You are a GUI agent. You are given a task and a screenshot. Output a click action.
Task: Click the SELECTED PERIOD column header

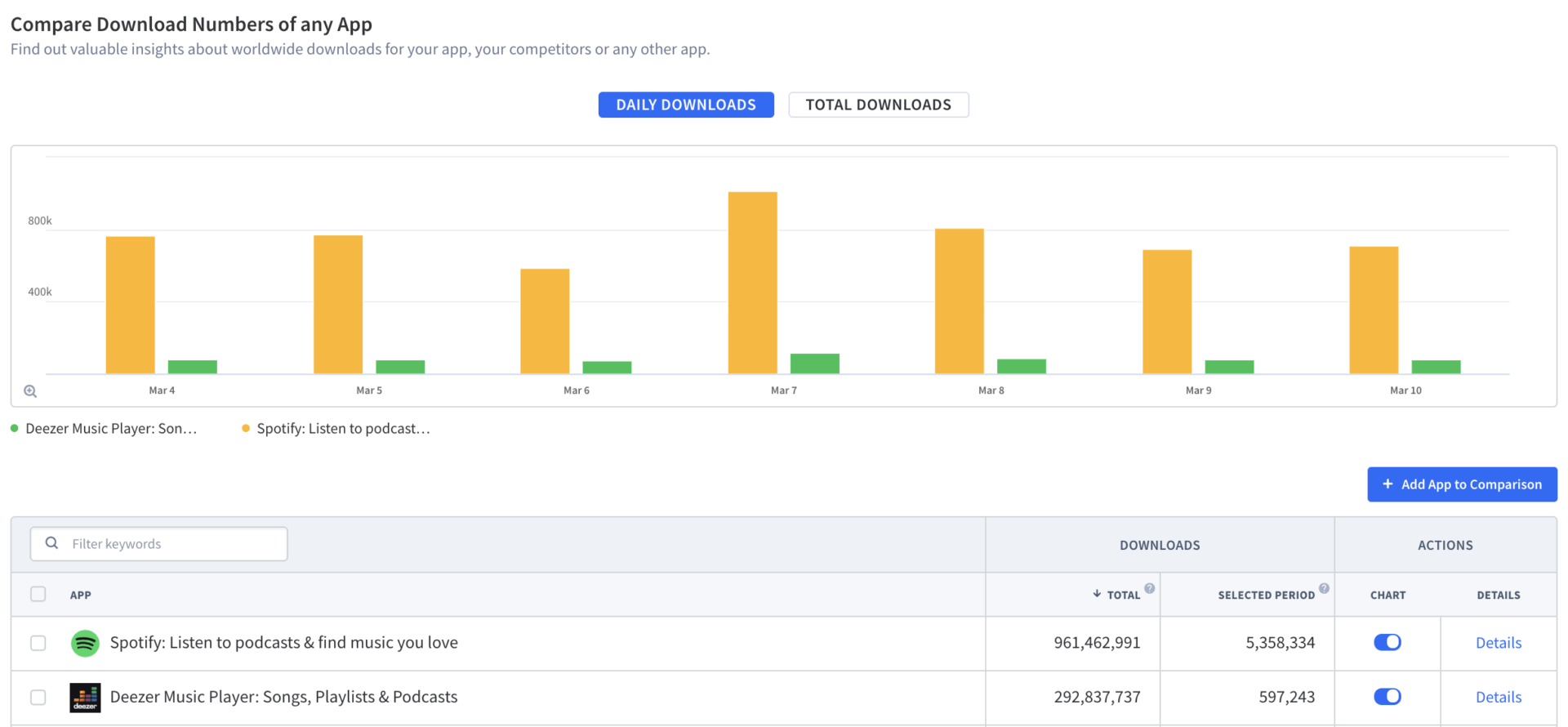click(1267, 595)
